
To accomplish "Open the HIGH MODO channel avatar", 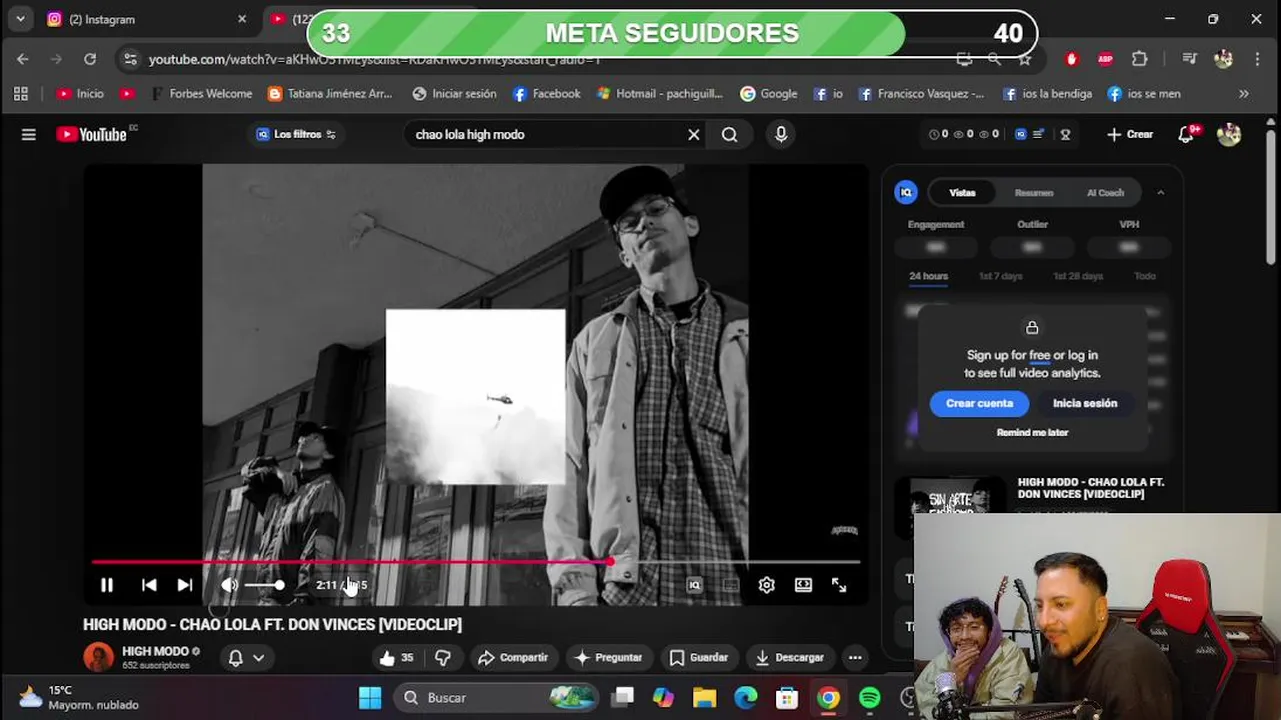I will [x=99, y=657].
